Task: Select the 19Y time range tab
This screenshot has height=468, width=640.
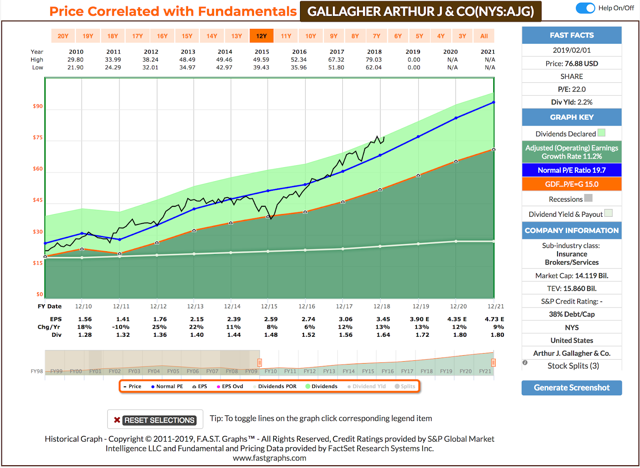Action: point(88,36)
